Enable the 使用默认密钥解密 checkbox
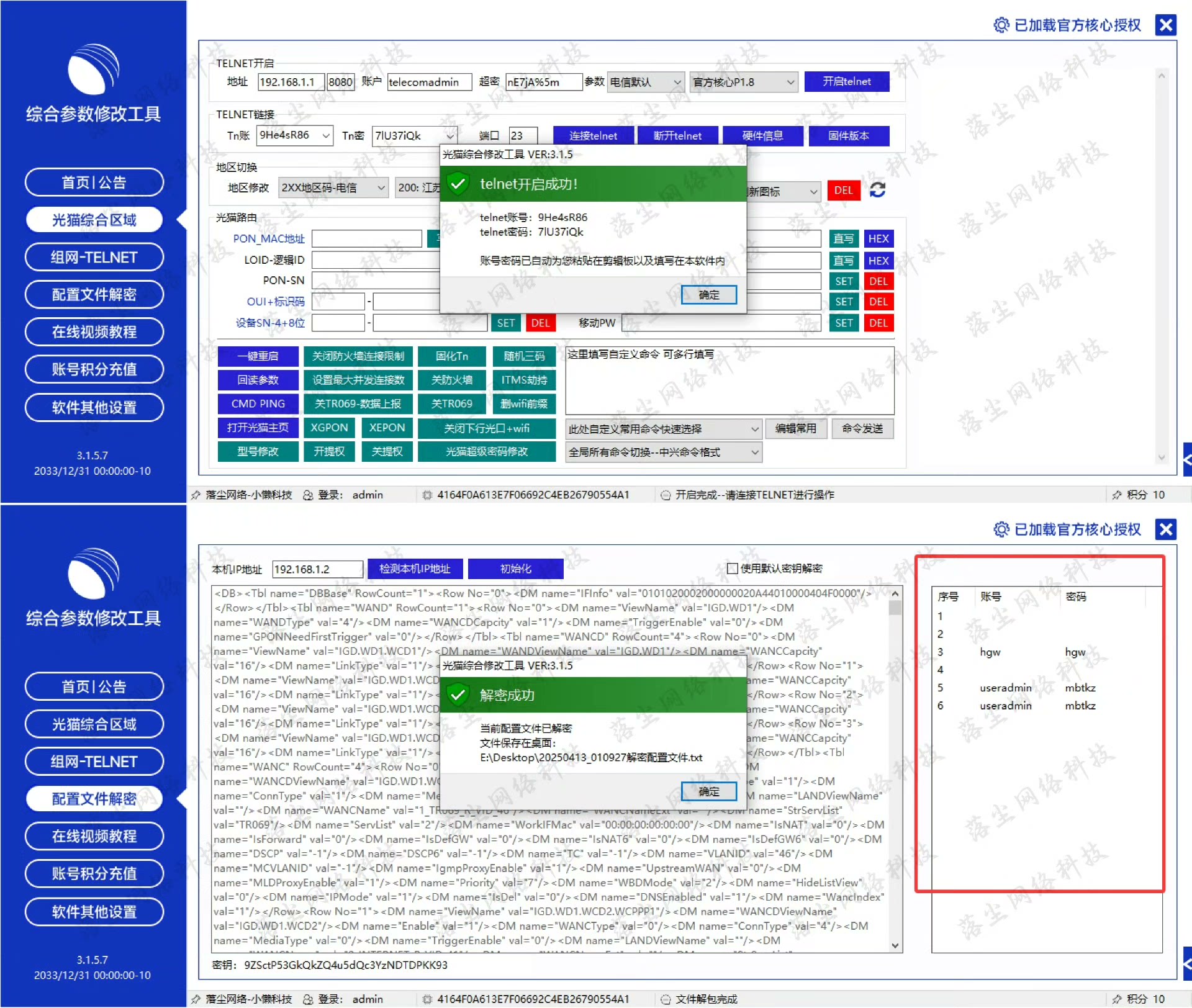Viewport: 1192px width, 1008px height. [x=733, y=568]
